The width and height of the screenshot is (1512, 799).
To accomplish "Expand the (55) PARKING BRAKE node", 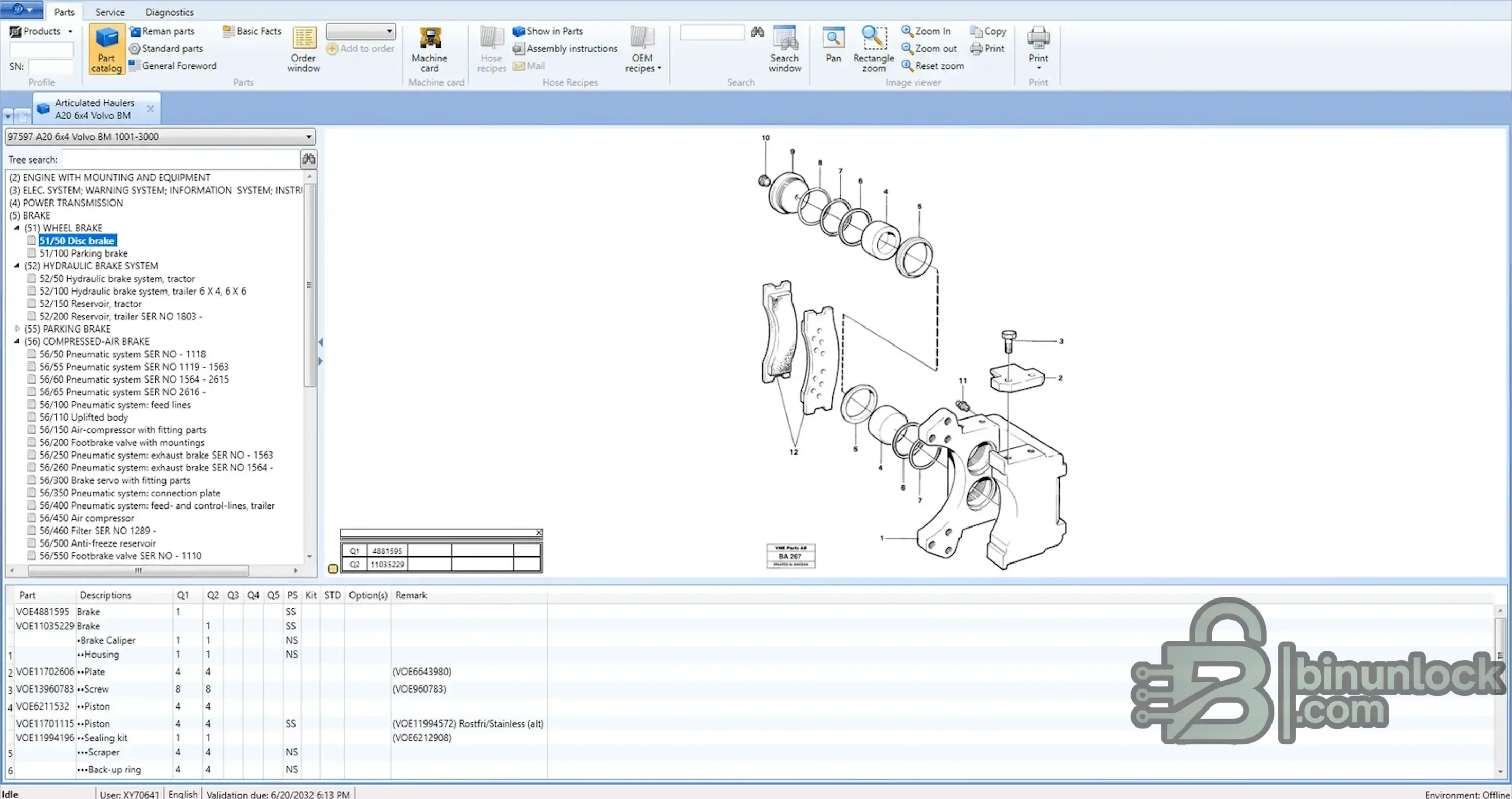I will [x=17, y=329].
